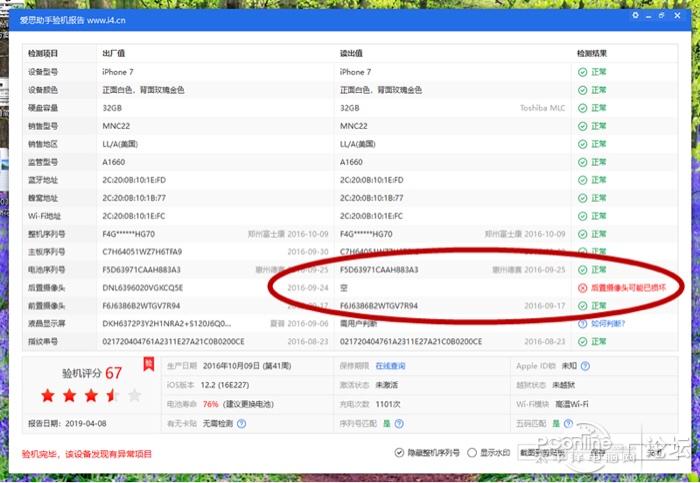Click the 读出值 column header
The width and height of the screenshot is (700, 483).
351,54
